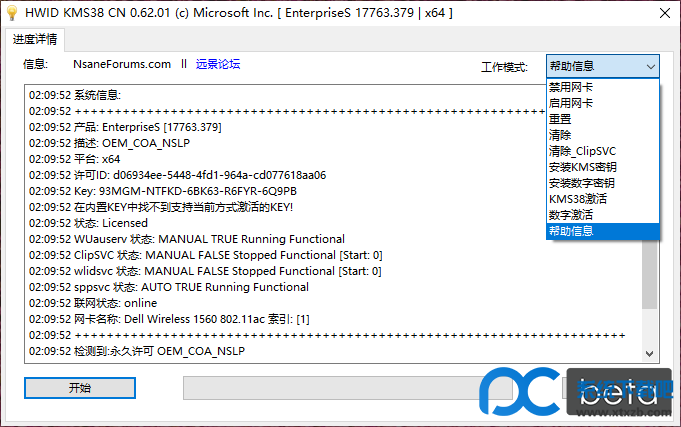681x427 pixels.
Task: Click the log scrollbar down arrow
Action: (x=650, y=353)
